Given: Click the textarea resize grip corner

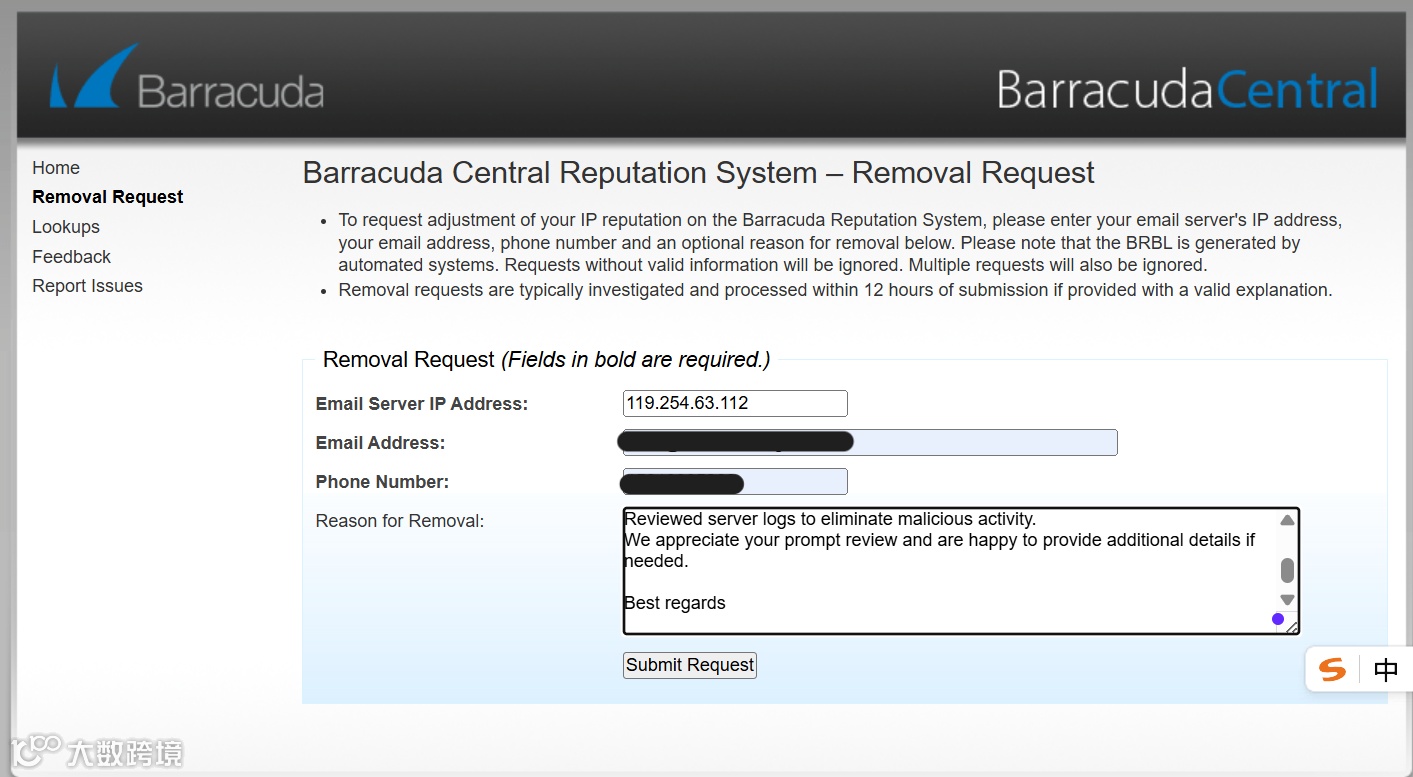Looking at the screenshot, I should coord(1291,627).
